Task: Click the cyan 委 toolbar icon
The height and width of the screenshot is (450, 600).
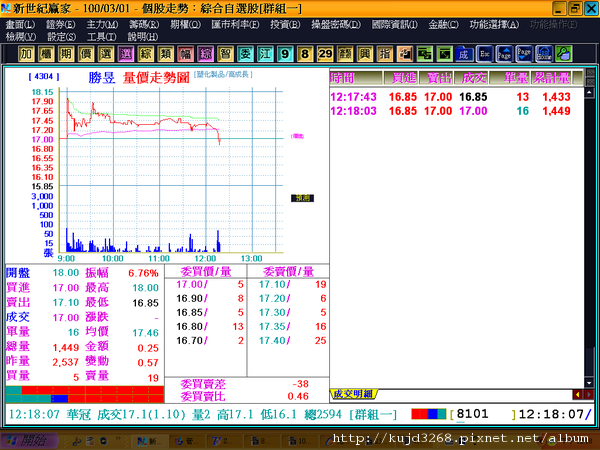Action: tap(245, 54)
